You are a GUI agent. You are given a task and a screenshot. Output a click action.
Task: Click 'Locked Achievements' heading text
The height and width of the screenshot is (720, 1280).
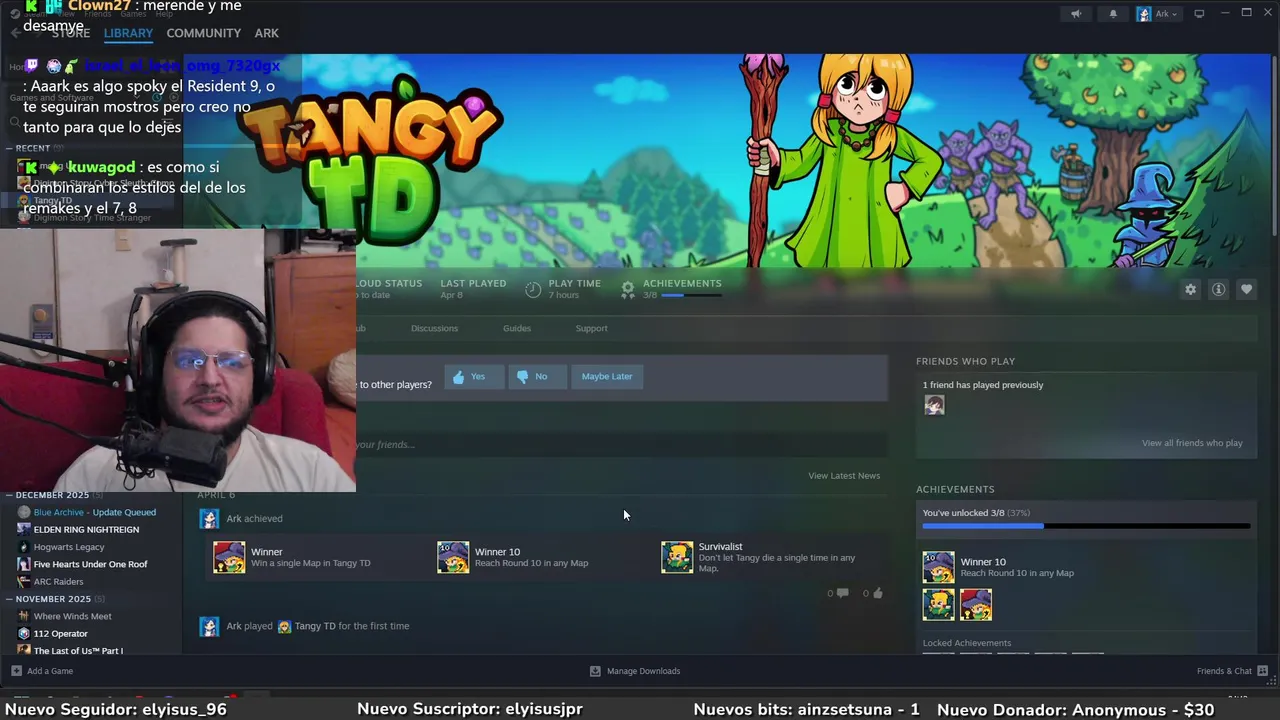coord(967,643)
